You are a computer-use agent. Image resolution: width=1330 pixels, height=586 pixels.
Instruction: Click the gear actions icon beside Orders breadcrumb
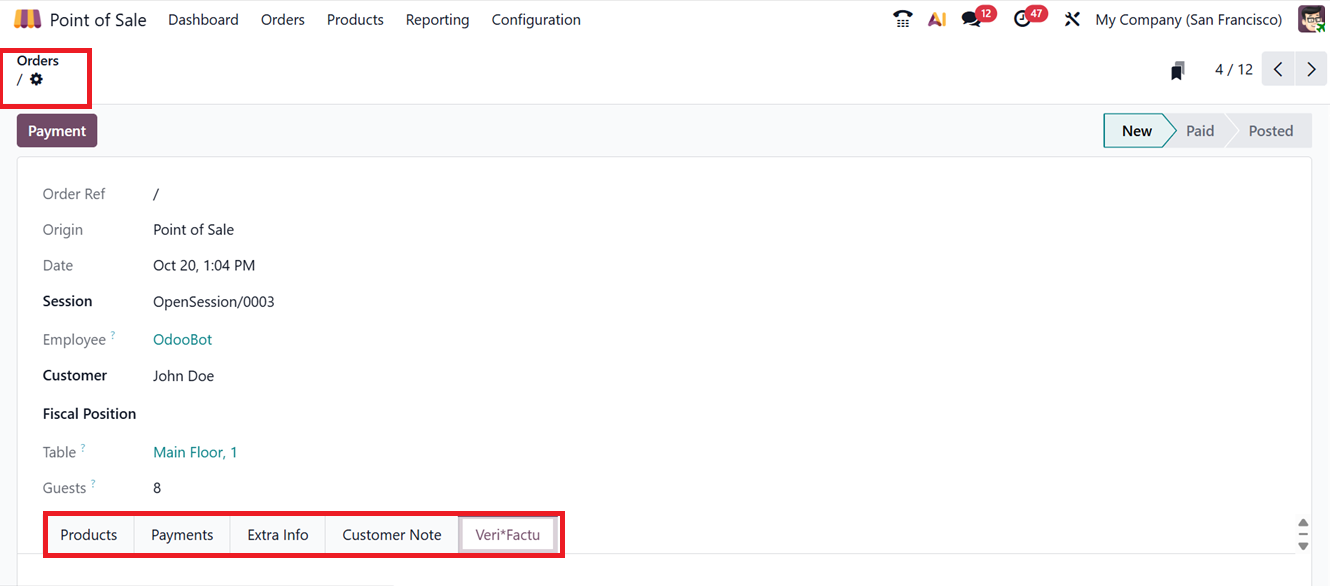tap(36, 79)
